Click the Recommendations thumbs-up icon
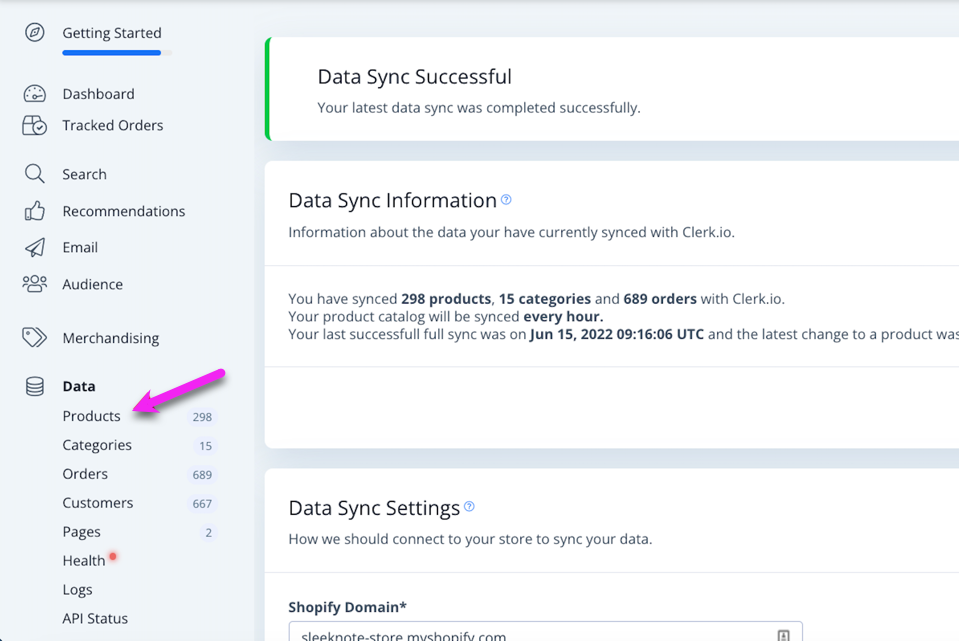959x641 pixels. (x=35, y=211)
